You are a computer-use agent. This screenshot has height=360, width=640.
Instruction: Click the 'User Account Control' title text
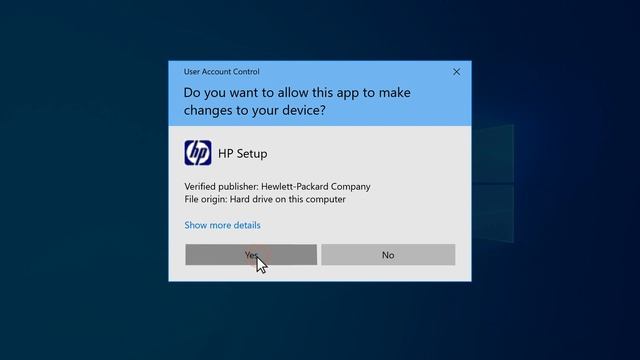(x=222, y=71)
